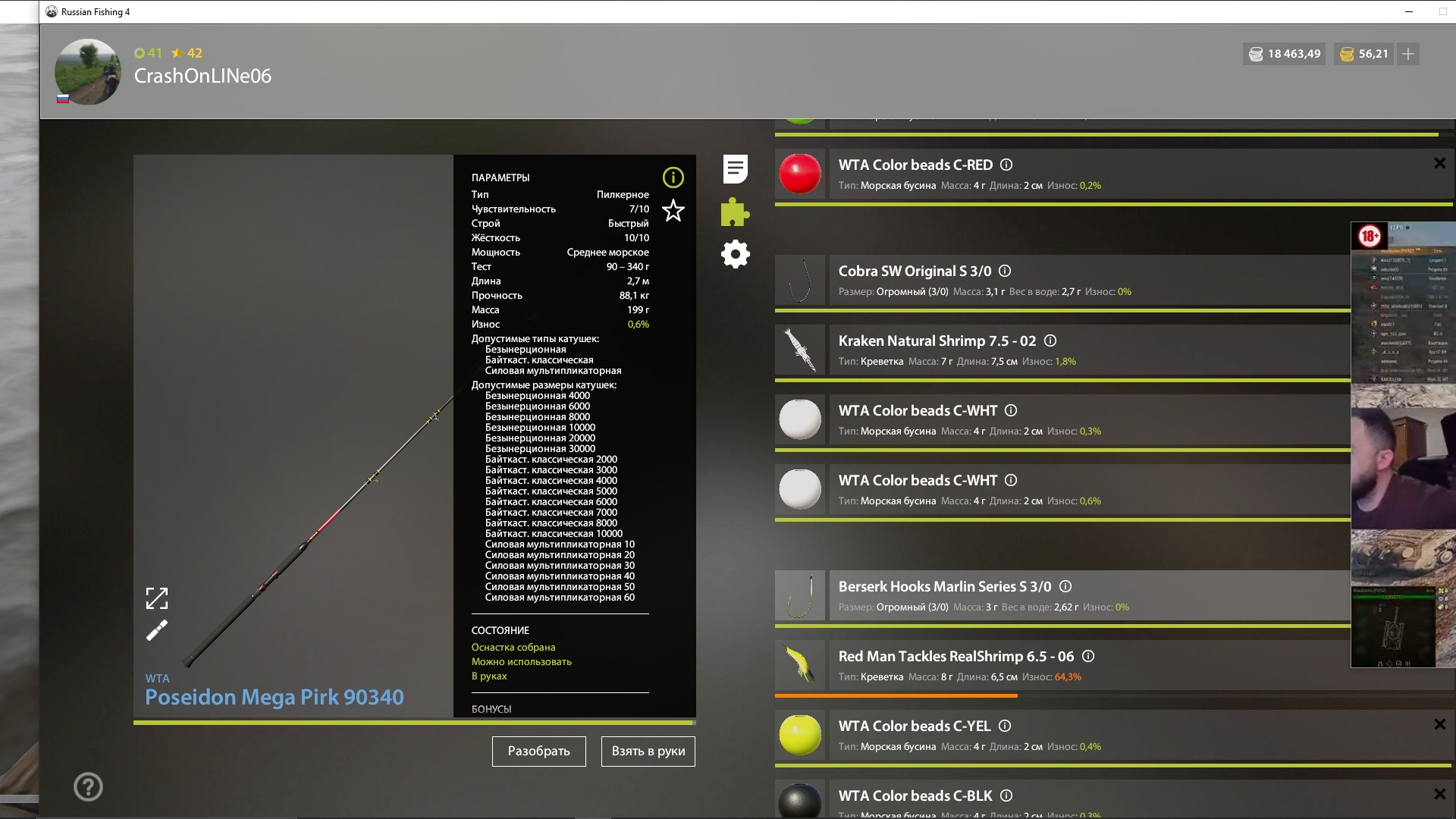Click the Оснастка собрана status text
1456x819 pixels.
point(513,647)
